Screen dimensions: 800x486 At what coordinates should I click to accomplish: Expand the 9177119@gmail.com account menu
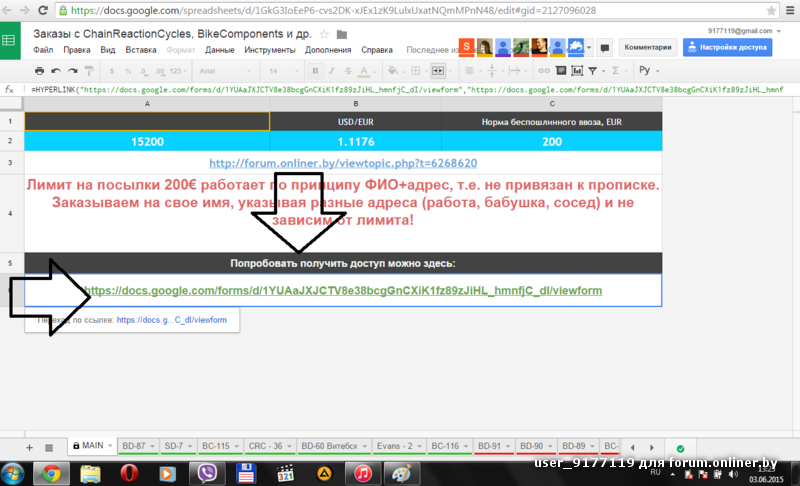tap(744, 31)
